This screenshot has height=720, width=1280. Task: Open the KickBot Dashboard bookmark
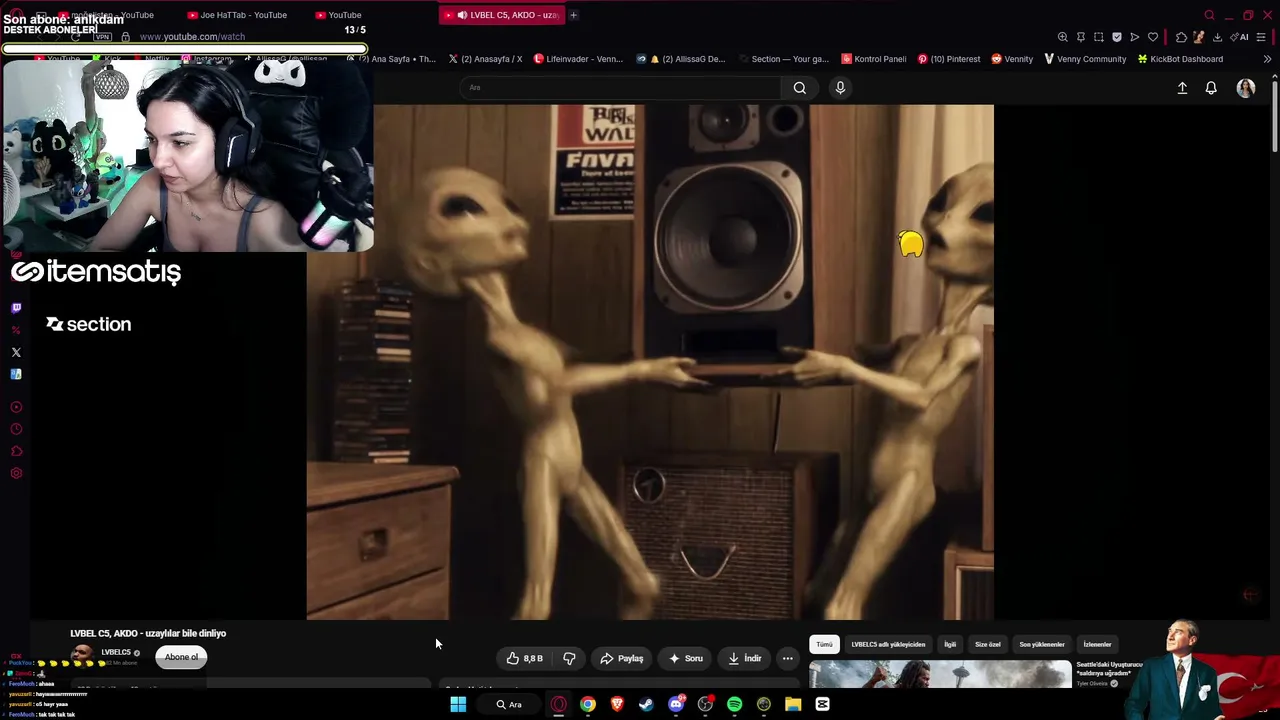[x=1180, y=59]
